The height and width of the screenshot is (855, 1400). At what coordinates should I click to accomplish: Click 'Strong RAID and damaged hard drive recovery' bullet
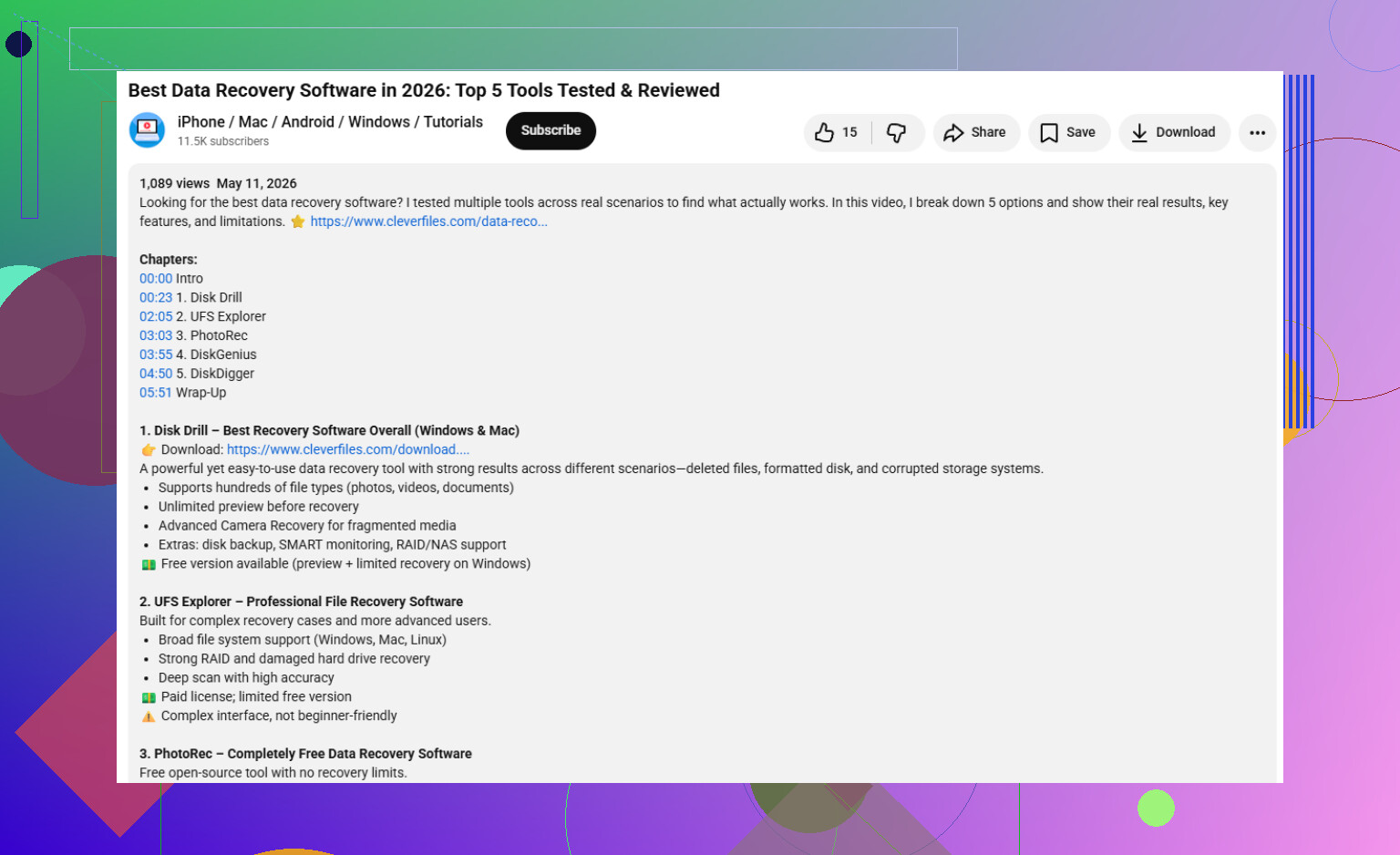click(x=294, y=659)
